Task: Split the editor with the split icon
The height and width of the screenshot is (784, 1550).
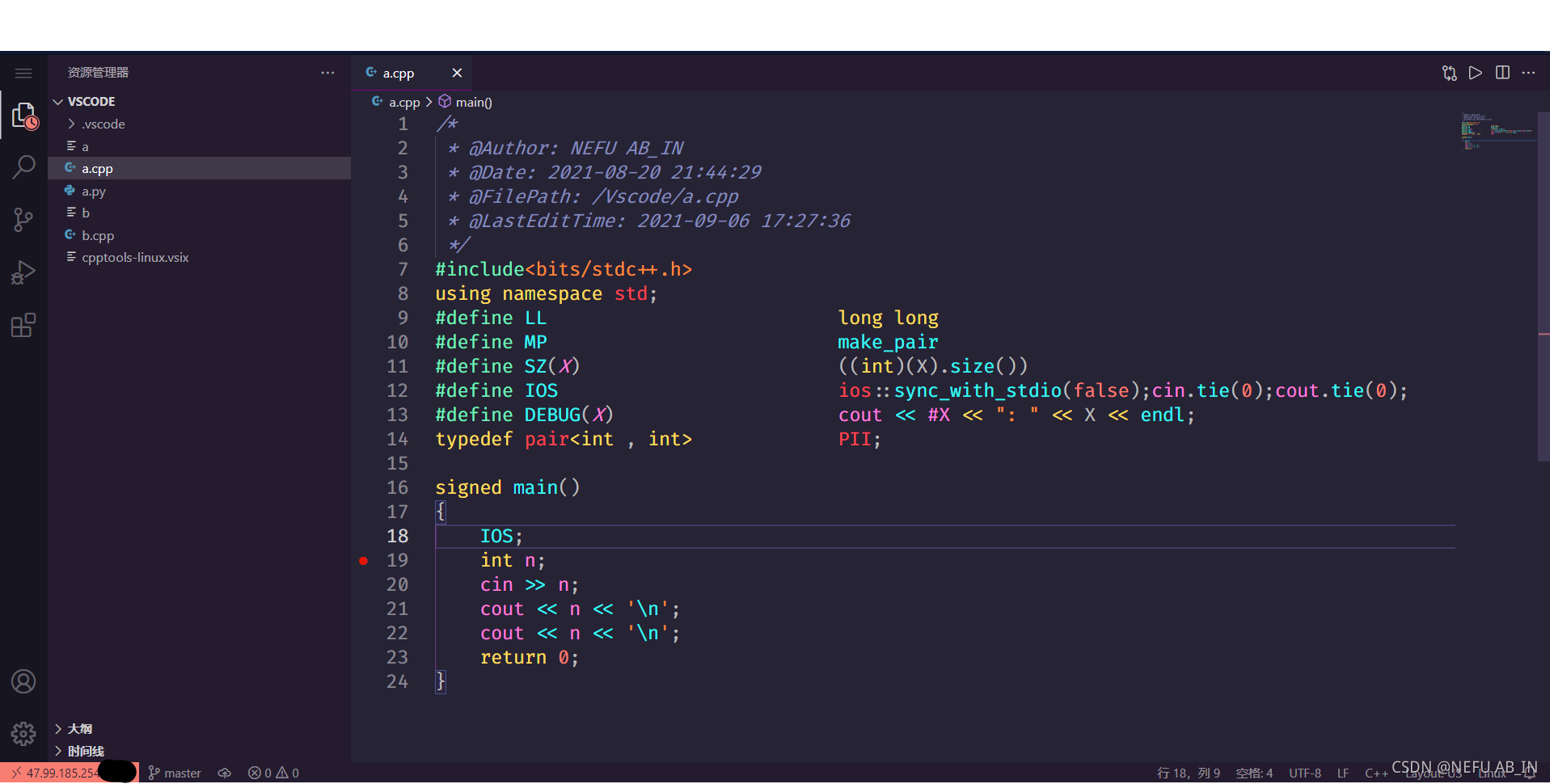Action: 1502,73
